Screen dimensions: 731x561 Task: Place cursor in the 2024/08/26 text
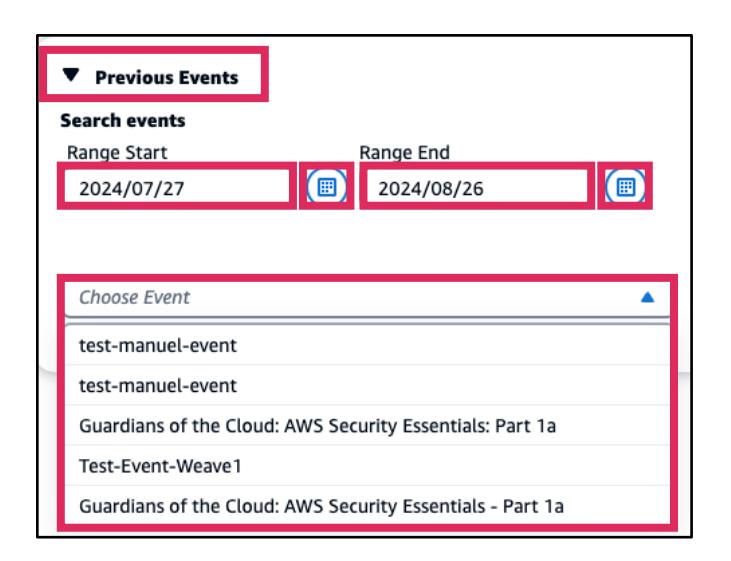[420, 188]
